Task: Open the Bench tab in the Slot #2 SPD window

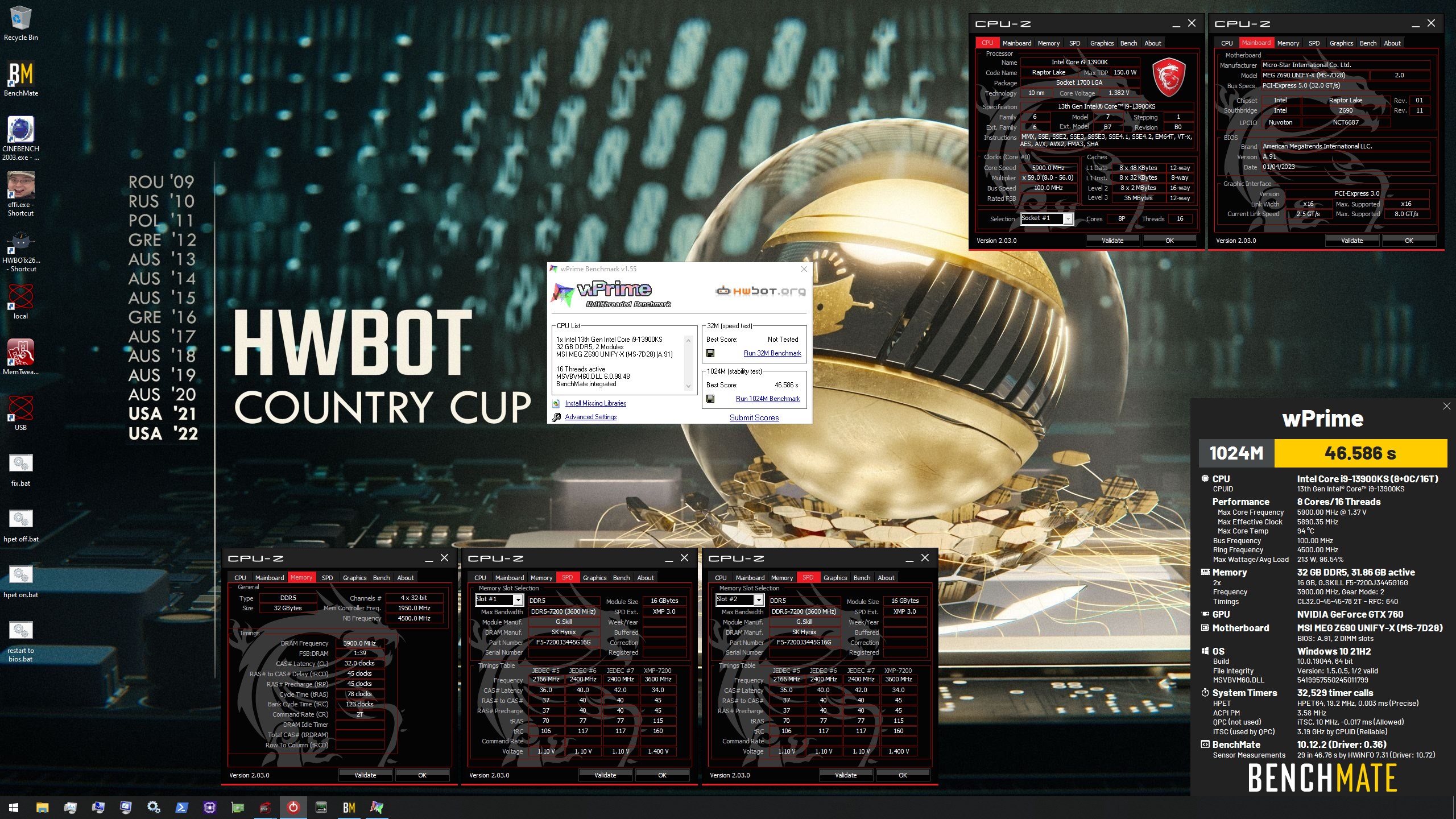Action: 862,578
